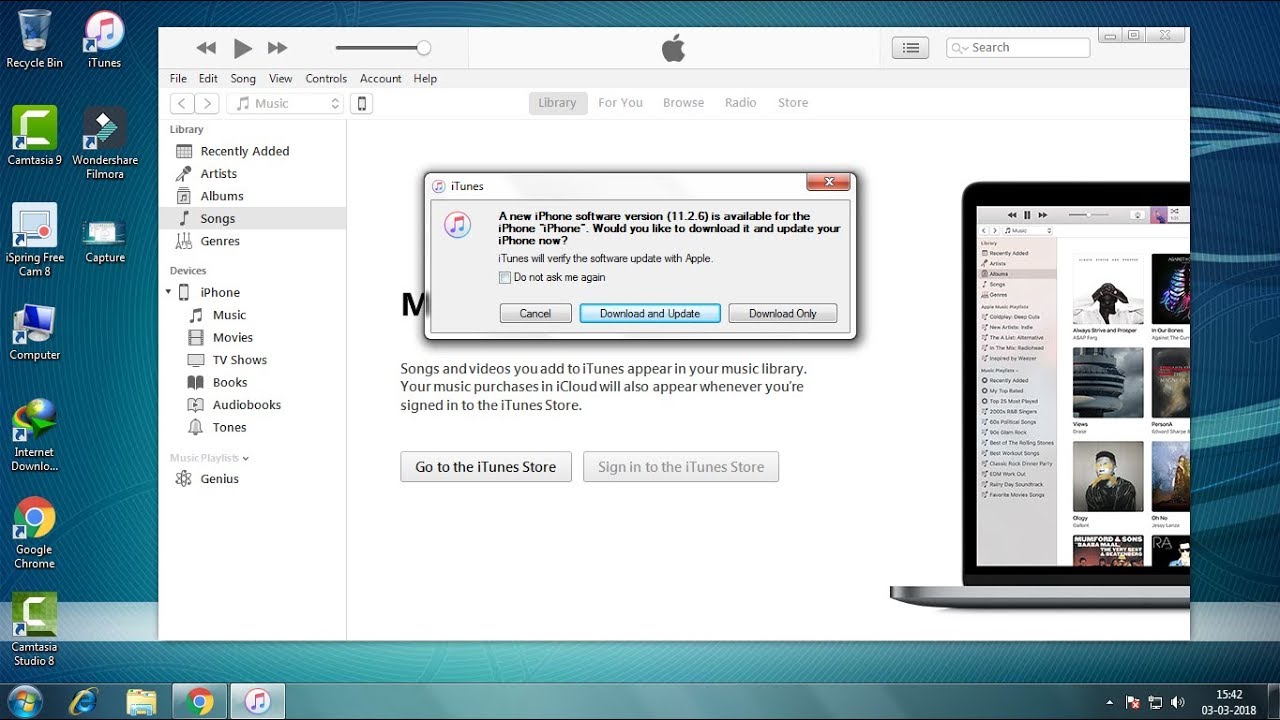The image size is (1280, 720).
Task: Click the Download Only button
Action: point(783,313)
